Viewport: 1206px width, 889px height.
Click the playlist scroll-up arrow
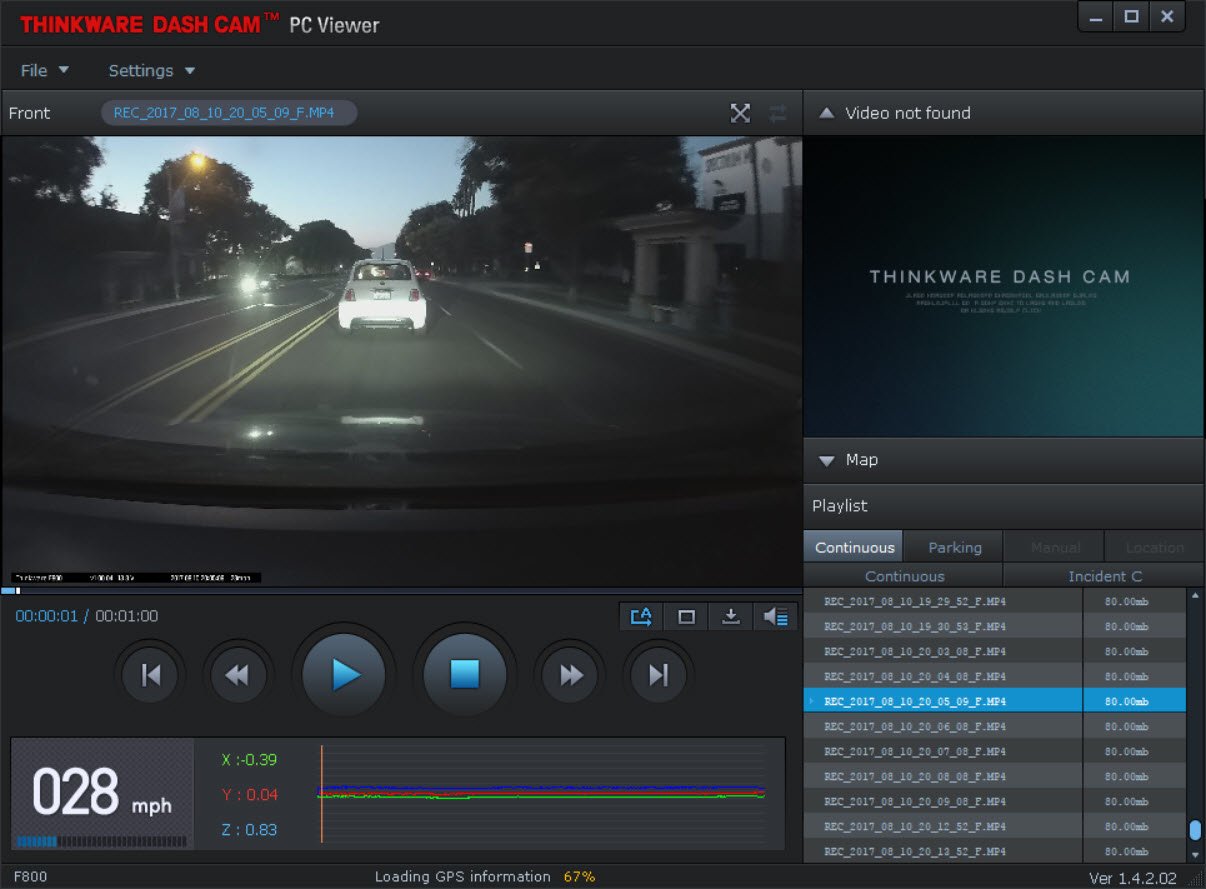[1195, 596]
